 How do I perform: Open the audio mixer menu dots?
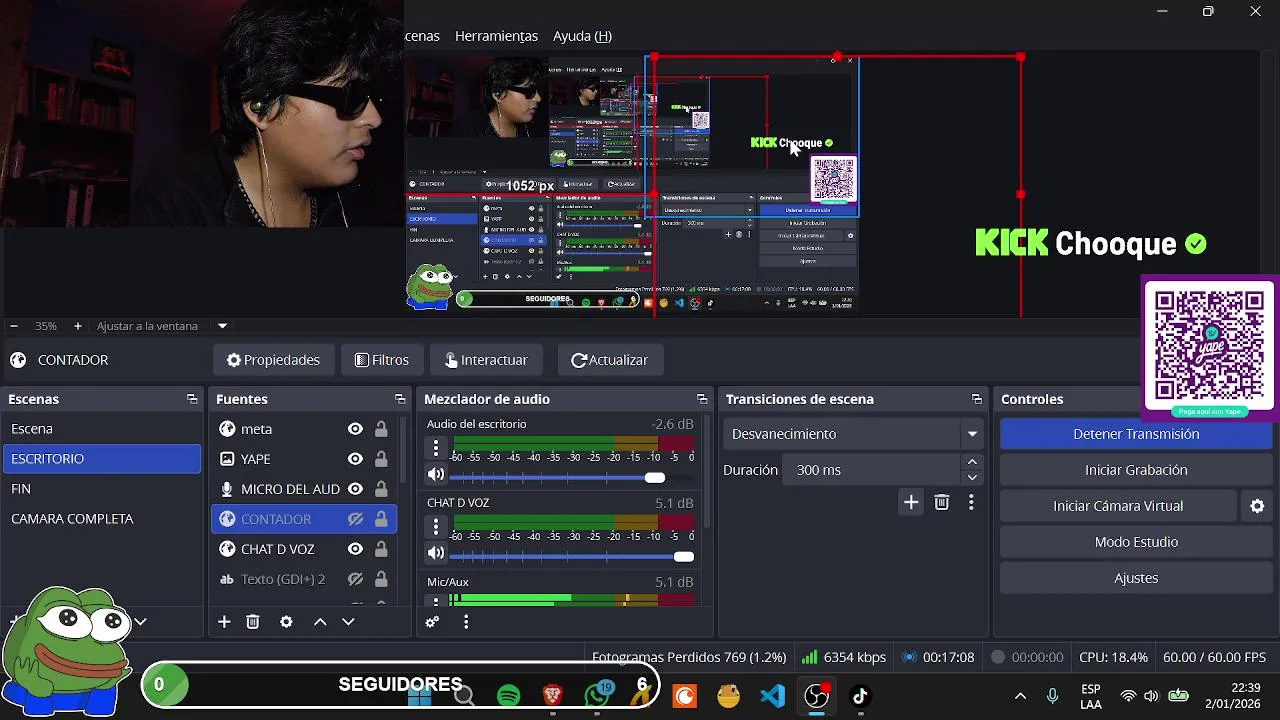[466, 622]
